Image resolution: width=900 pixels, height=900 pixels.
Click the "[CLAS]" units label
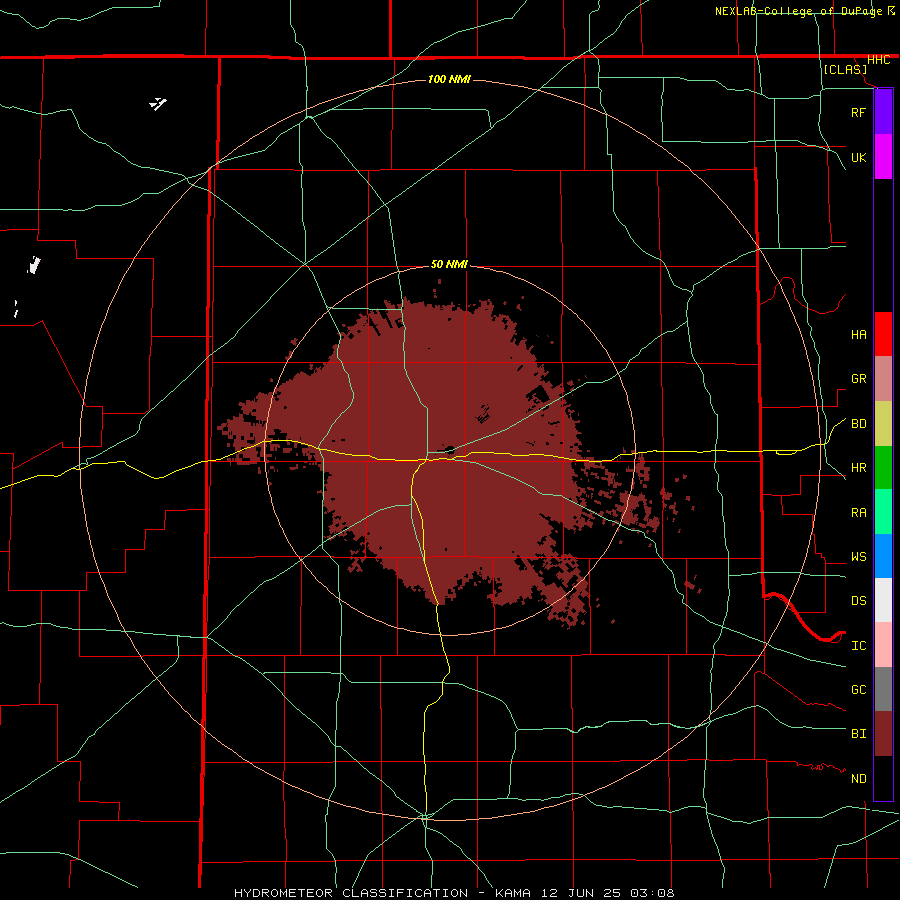845,70
